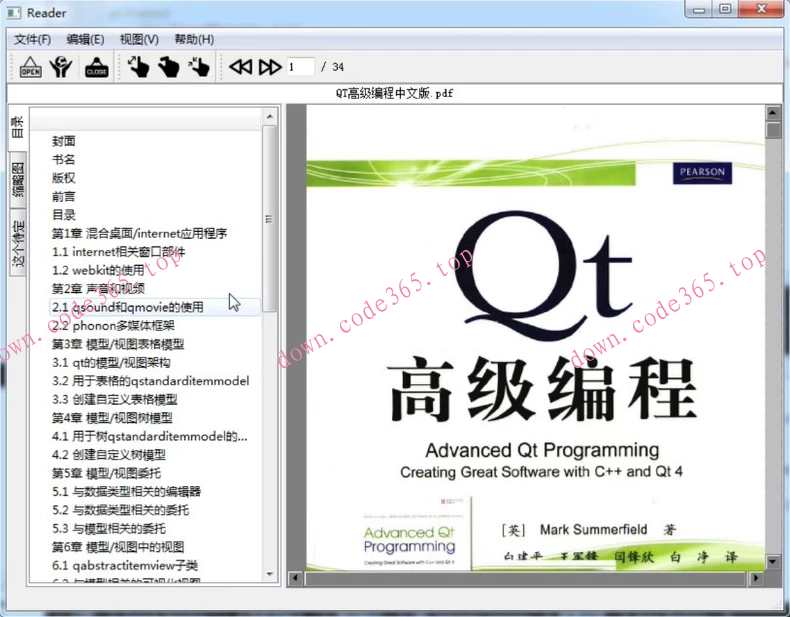Open section 1.1 internet相关窗口部件
Viewport: 790px width, 617px height.
click(118, 252)
